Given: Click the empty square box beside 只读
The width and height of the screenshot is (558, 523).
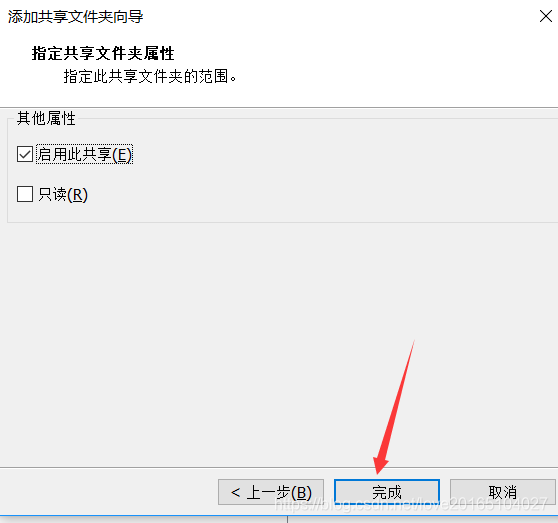Looking at the screenshot, I should tap(25, 194).
